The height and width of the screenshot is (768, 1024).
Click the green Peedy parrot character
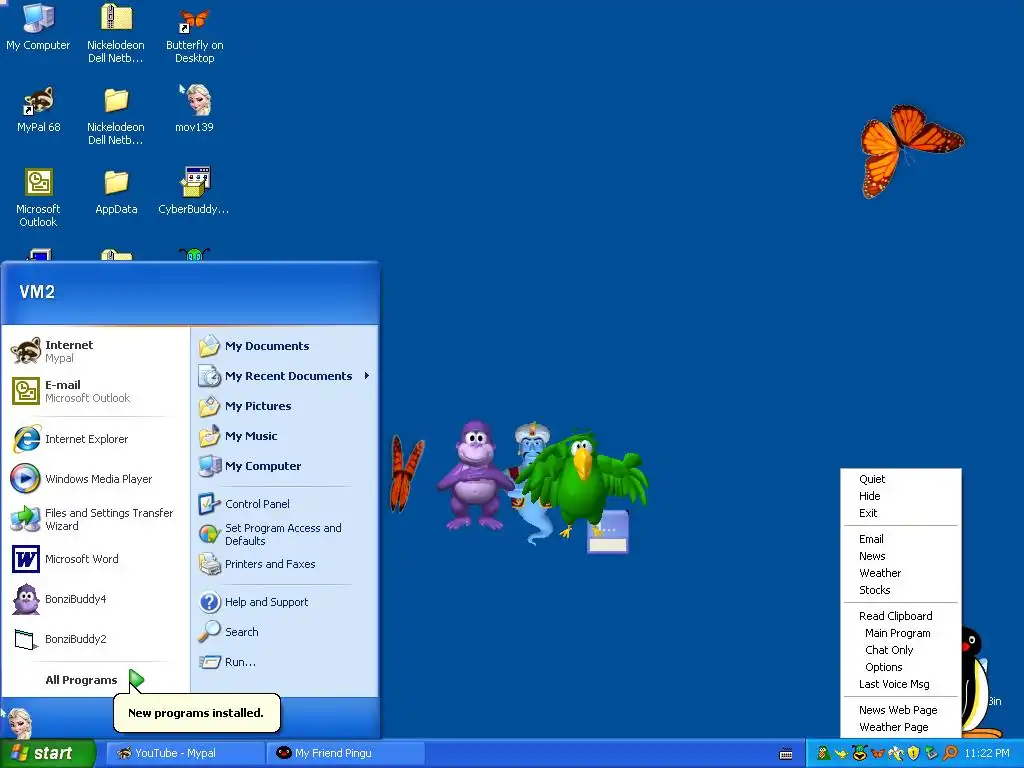coord(583,482)
